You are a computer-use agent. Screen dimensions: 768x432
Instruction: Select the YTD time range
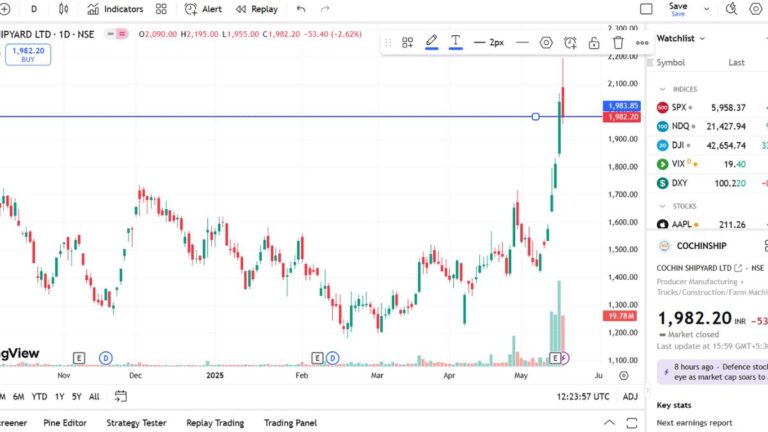coord(39,397)
